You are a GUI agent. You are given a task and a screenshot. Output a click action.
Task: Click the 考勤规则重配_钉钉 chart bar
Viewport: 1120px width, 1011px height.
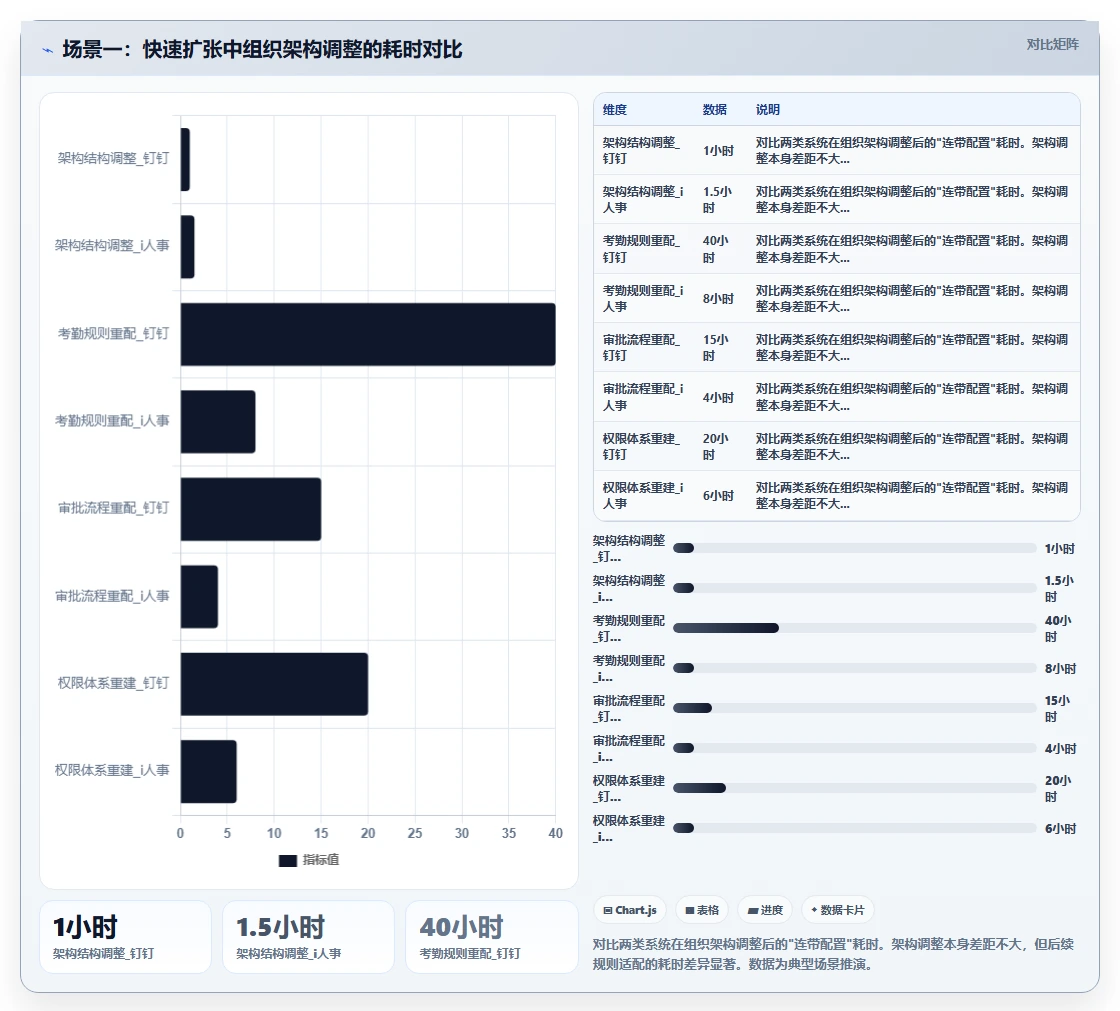click(368, 334)
